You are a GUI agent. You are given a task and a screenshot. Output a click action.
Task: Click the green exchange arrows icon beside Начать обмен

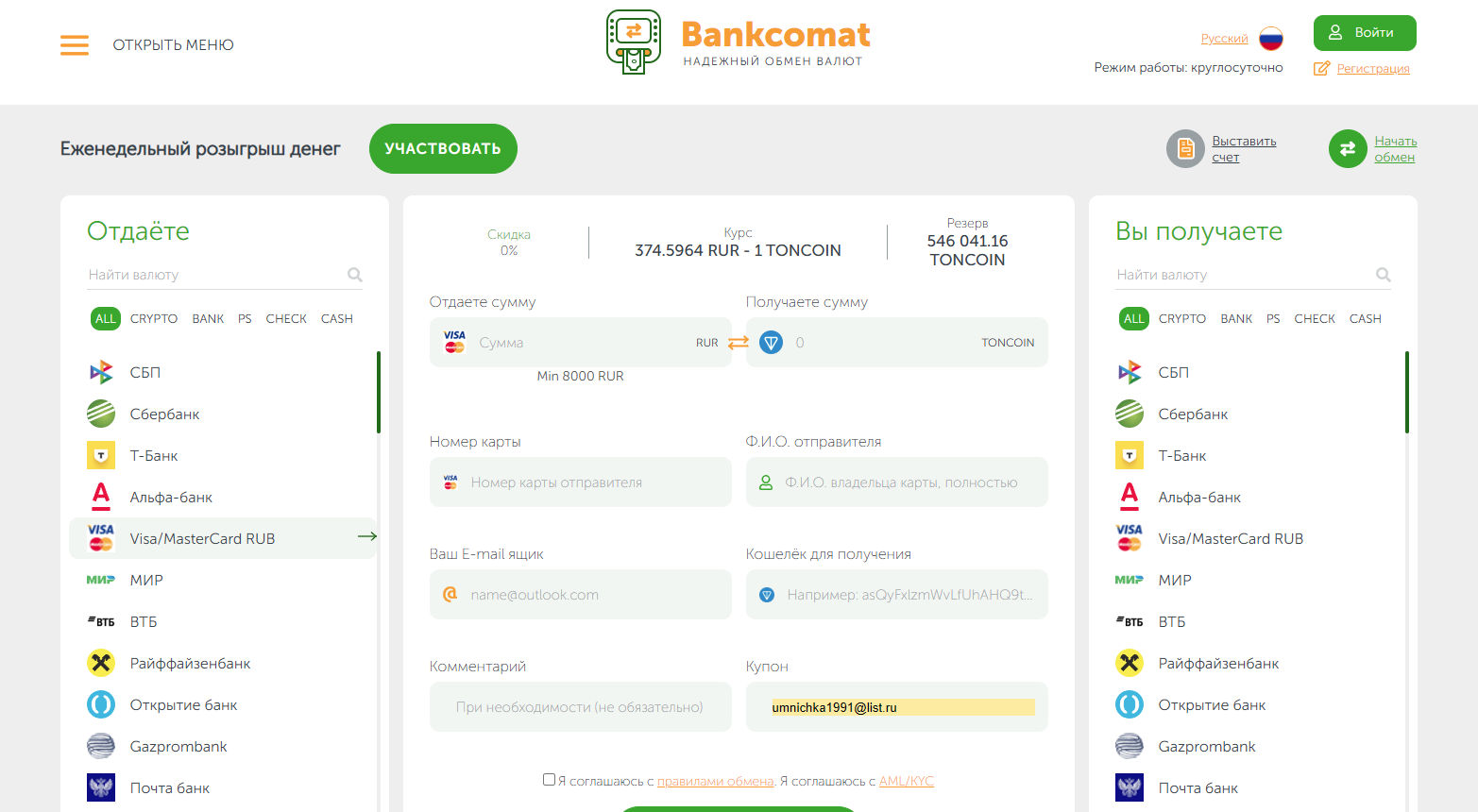click(x=1348, y=148)
